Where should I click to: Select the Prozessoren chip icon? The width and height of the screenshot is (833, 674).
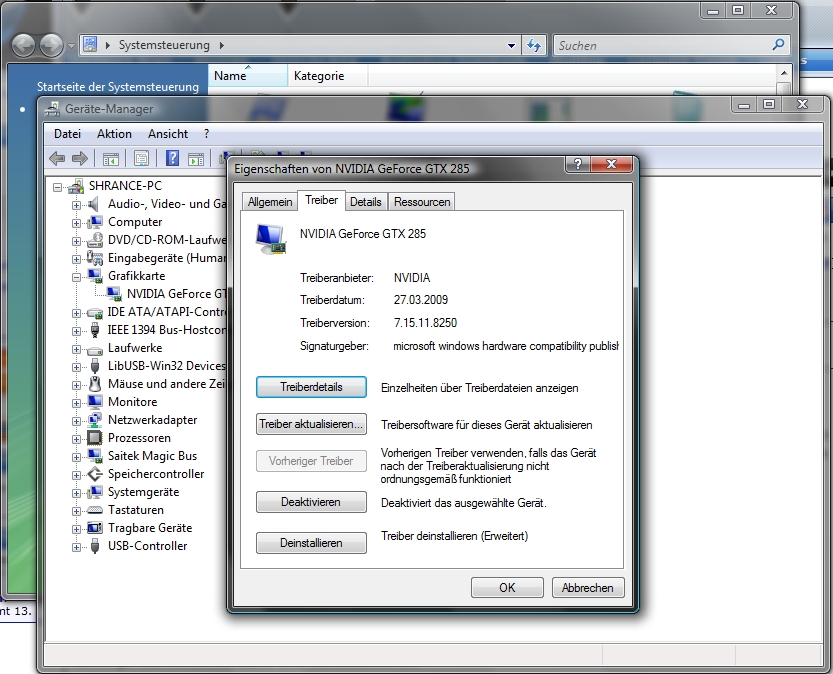click(95, 438)
